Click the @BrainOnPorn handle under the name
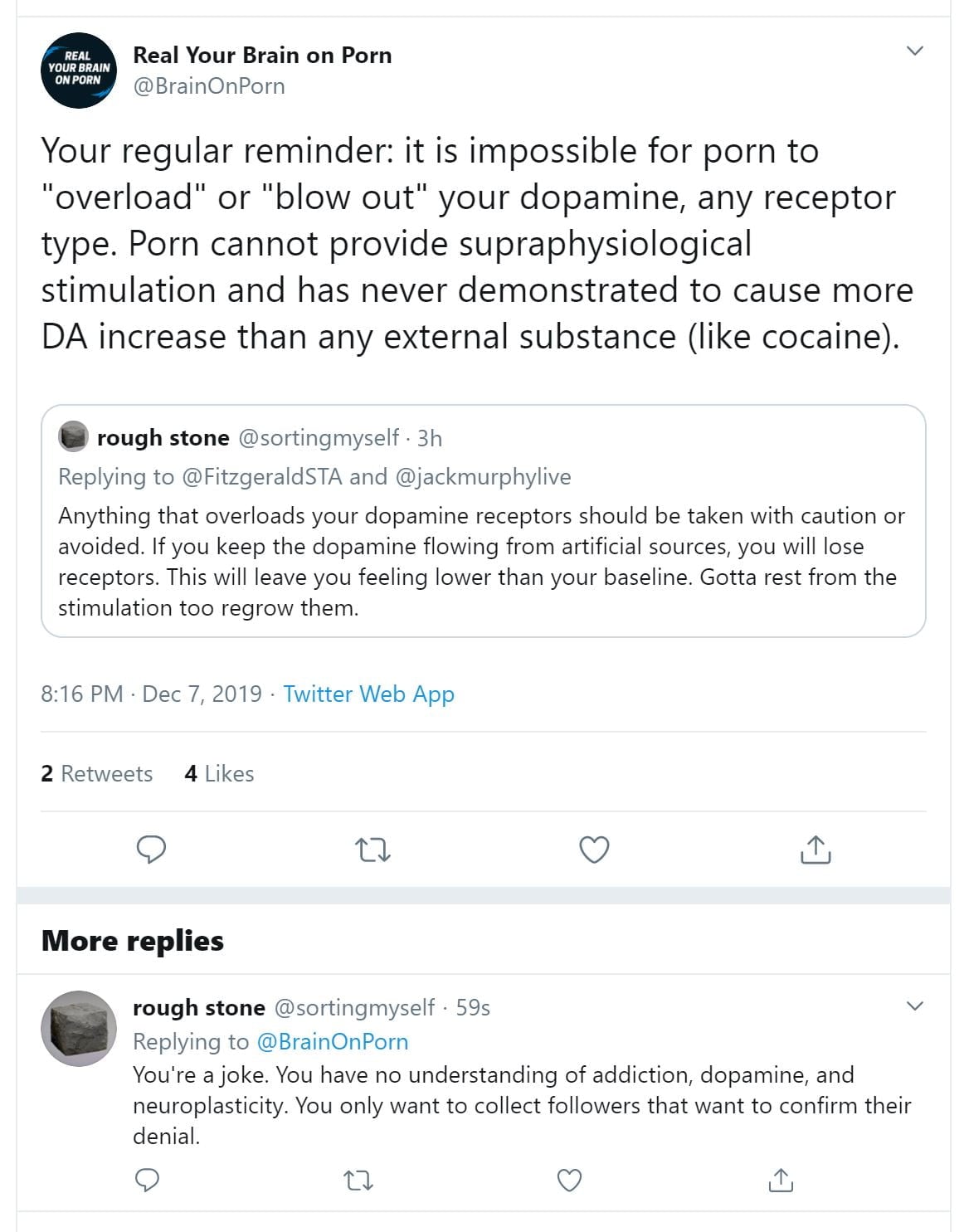964x1232 pixels. (209, 86)
